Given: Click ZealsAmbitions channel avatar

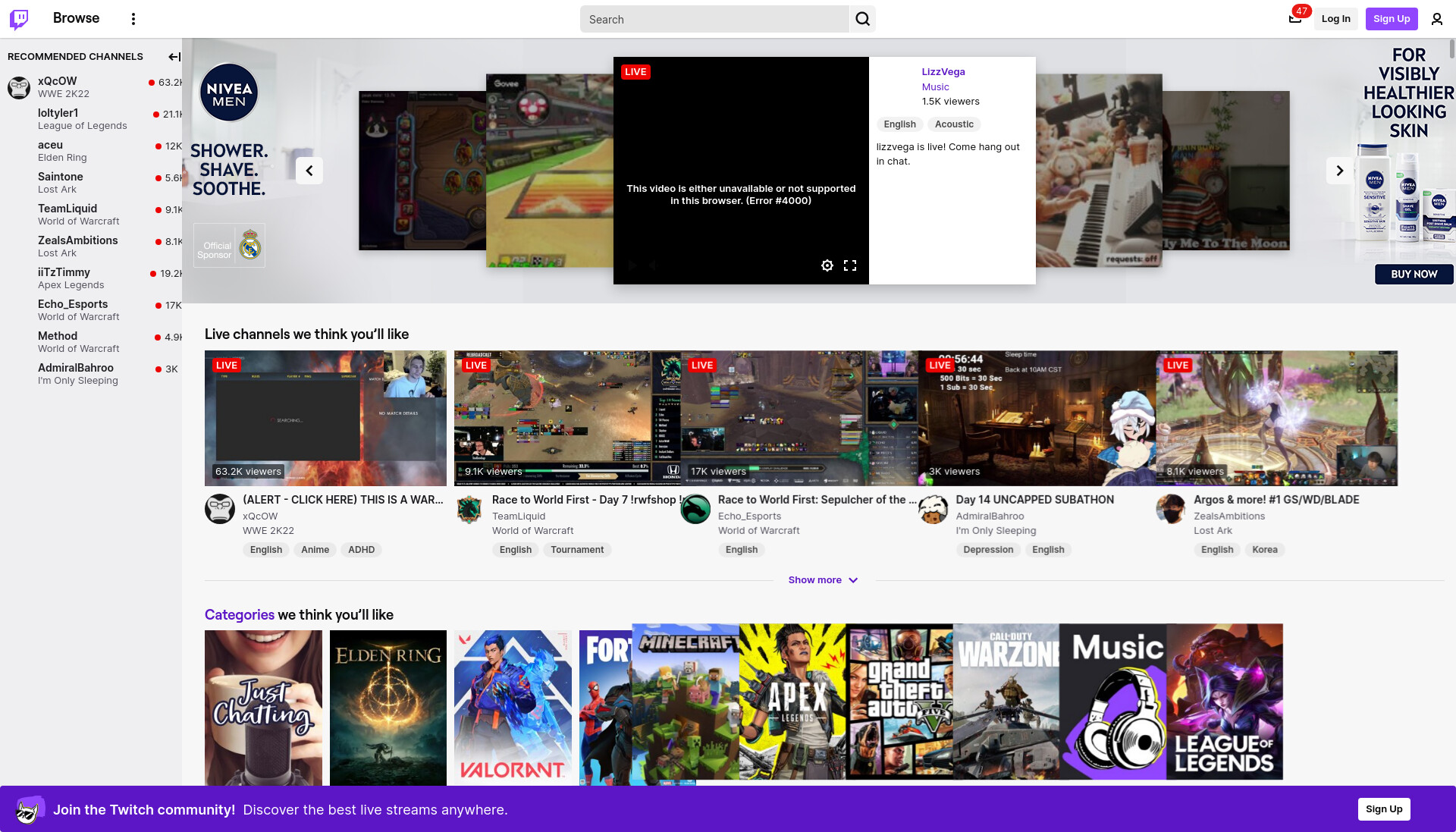Looking at the screenshot, I should (x=1171, y=509).
